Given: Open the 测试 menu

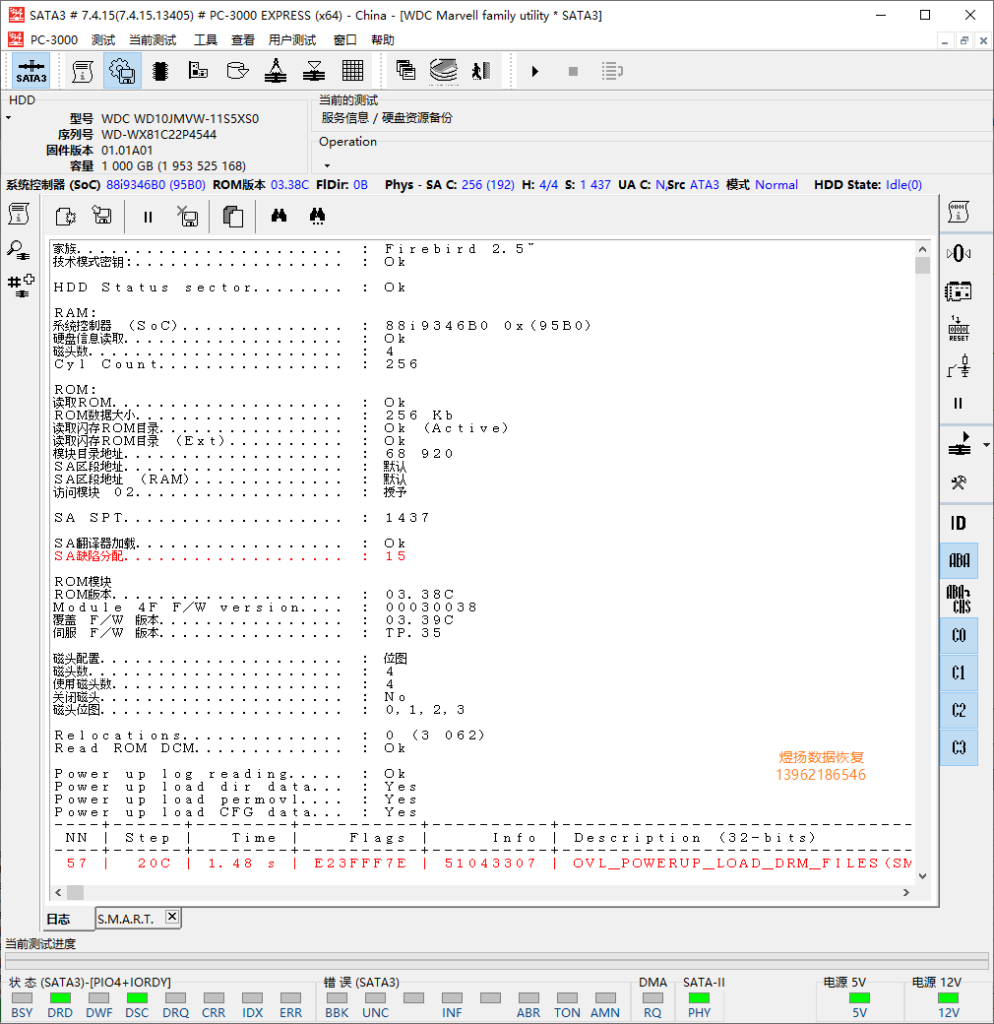Looking at the screenshot, I should (x=103, y=40).
